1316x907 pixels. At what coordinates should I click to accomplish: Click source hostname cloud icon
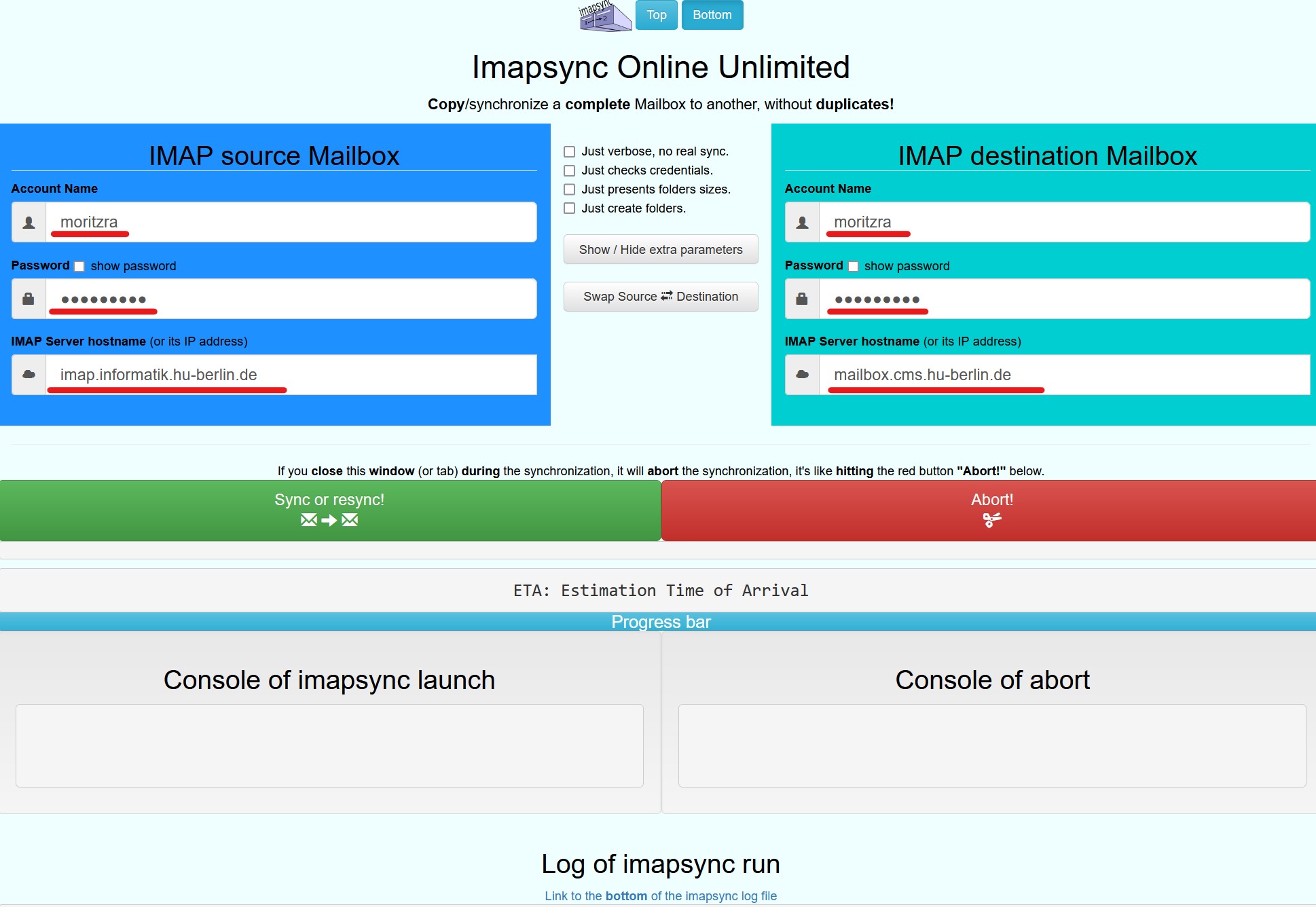[x=29, y=375]
